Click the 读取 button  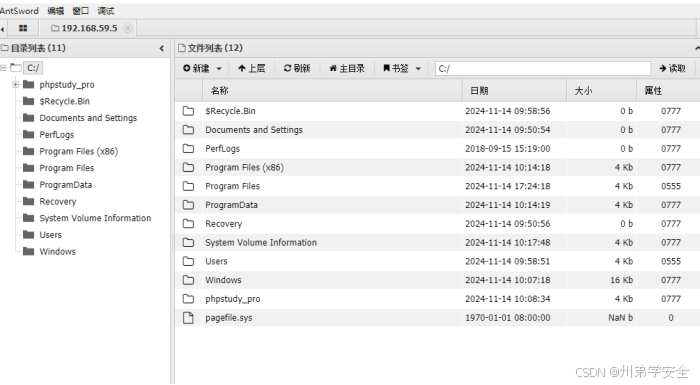click(672, 68)
